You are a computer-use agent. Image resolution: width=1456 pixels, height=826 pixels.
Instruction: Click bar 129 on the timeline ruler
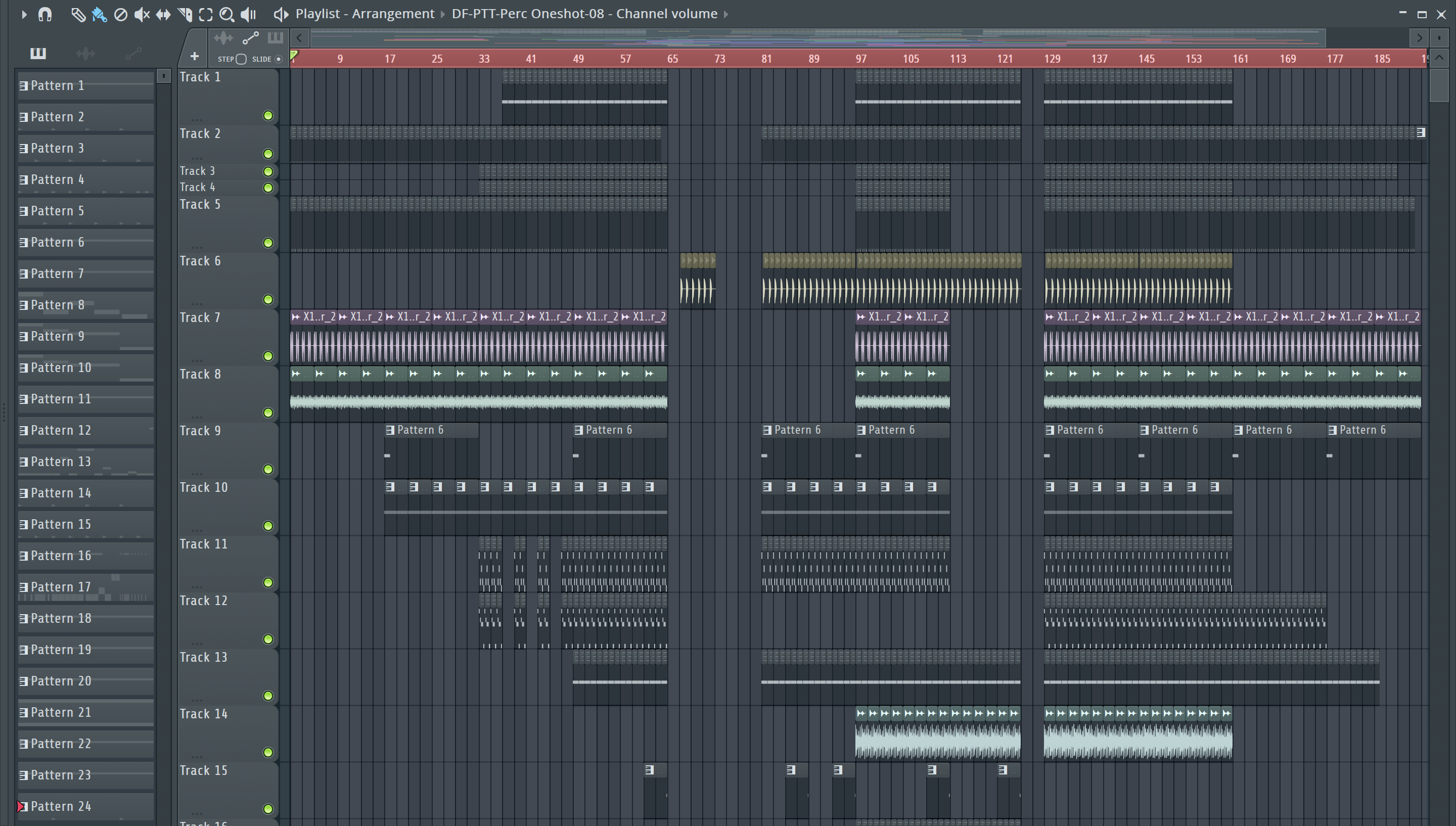[x=1052, y=59]
